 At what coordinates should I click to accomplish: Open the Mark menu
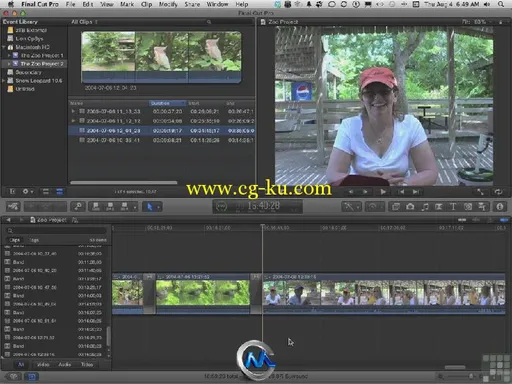127,4
